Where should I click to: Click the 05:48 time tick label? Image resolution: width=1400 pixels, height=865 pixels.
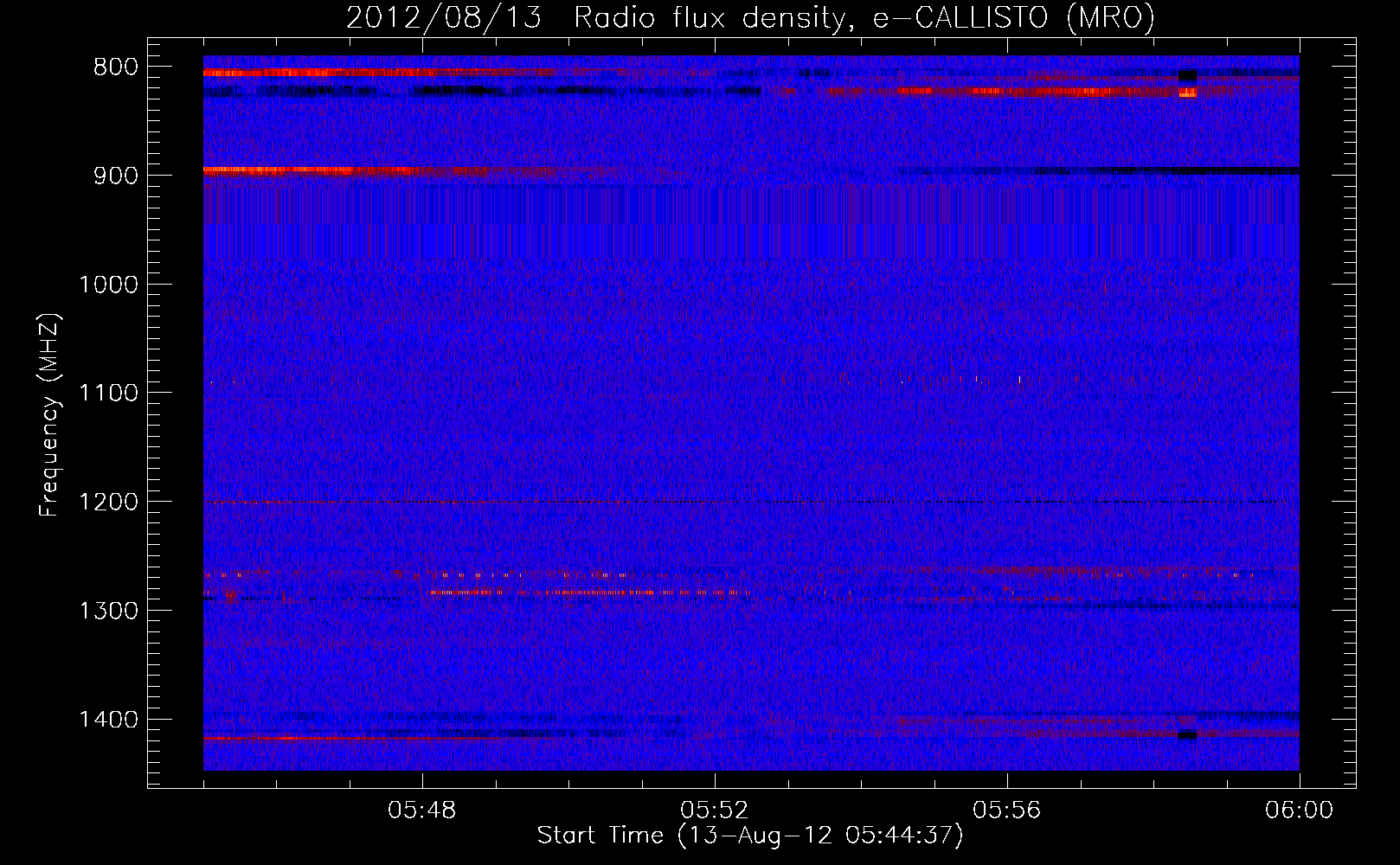[x=422, y=811]
